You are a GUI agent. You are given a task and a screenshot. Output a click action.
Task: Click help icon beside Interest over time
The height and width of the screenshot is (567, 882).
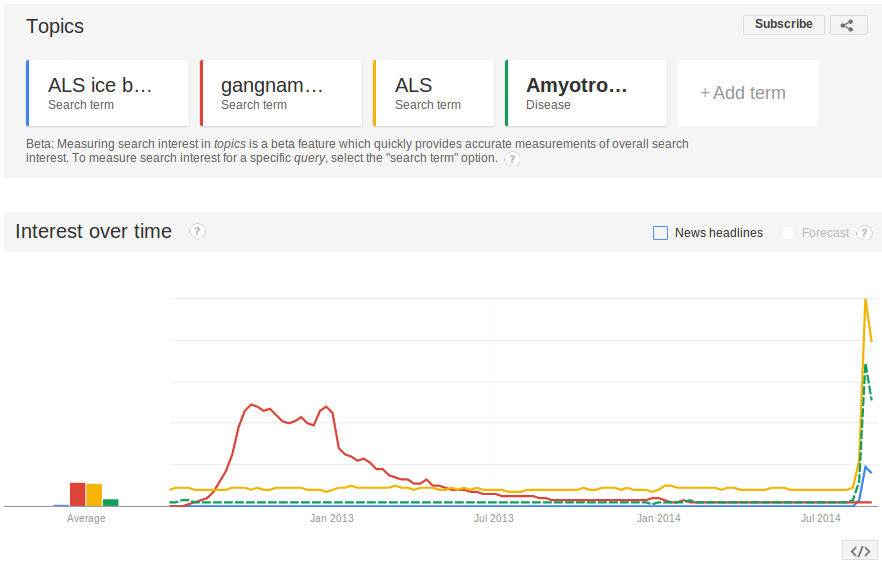(x=197, y=231)
